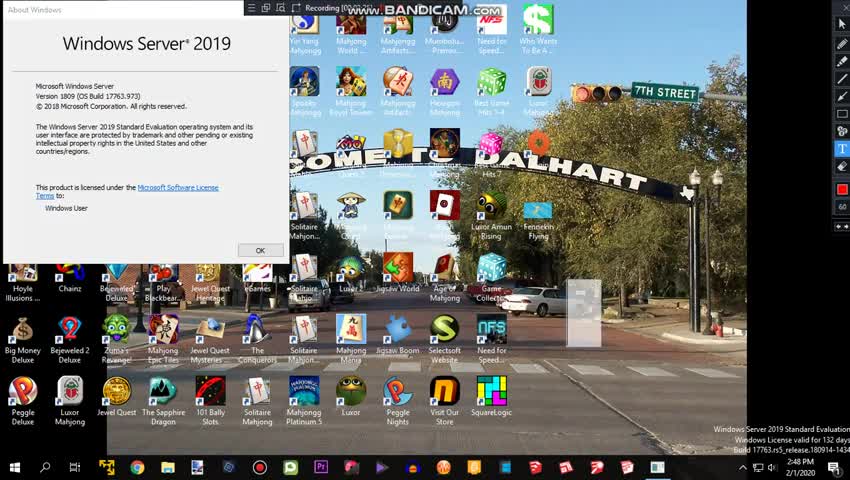Open the Selectsoft Website shortcut
Viewport: 850px width, 480px height.
point(445,340)
